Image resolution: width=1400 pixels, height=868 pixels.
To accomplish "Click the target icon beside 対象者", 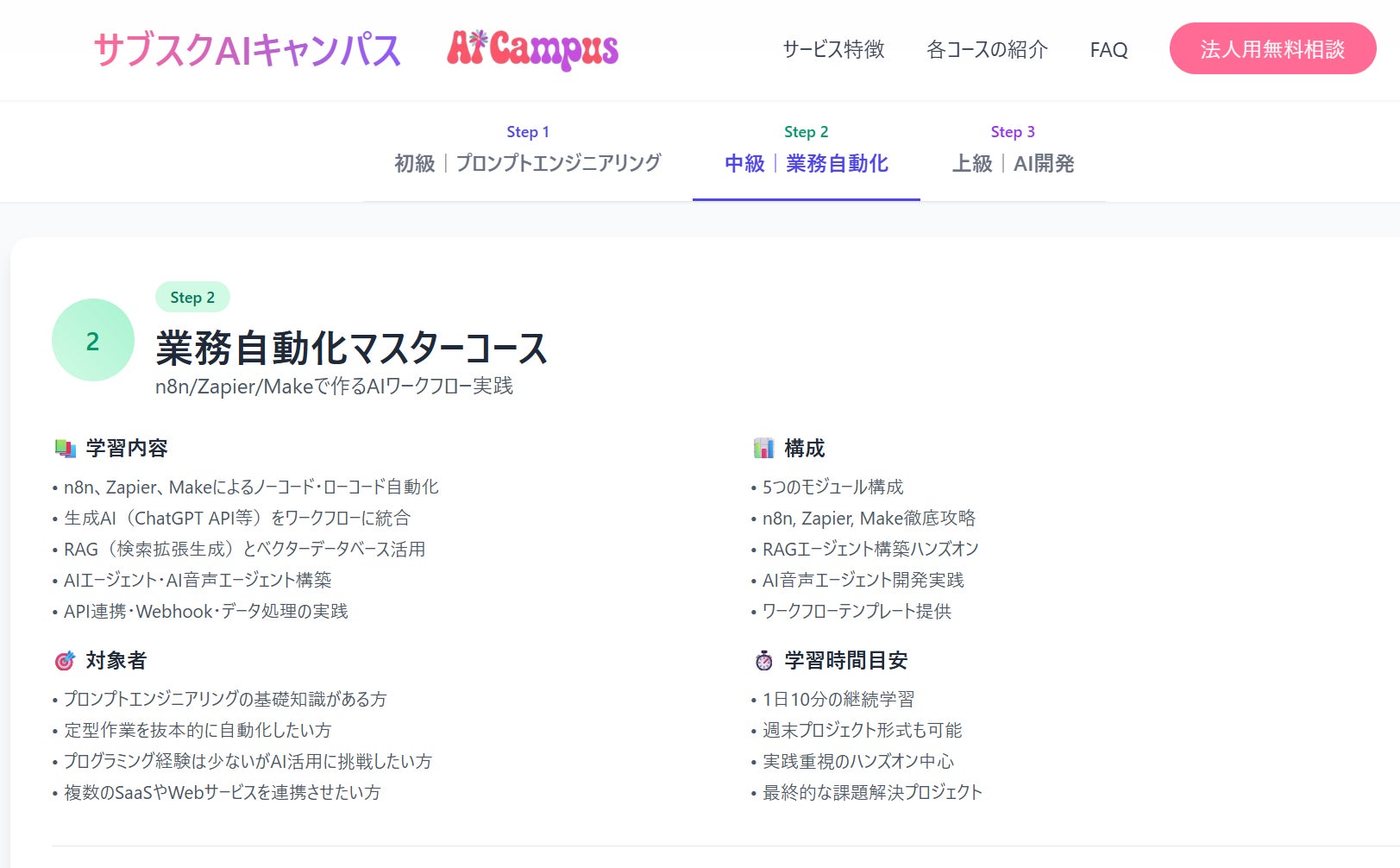I will pyautogui.click(x=66, y=661).
